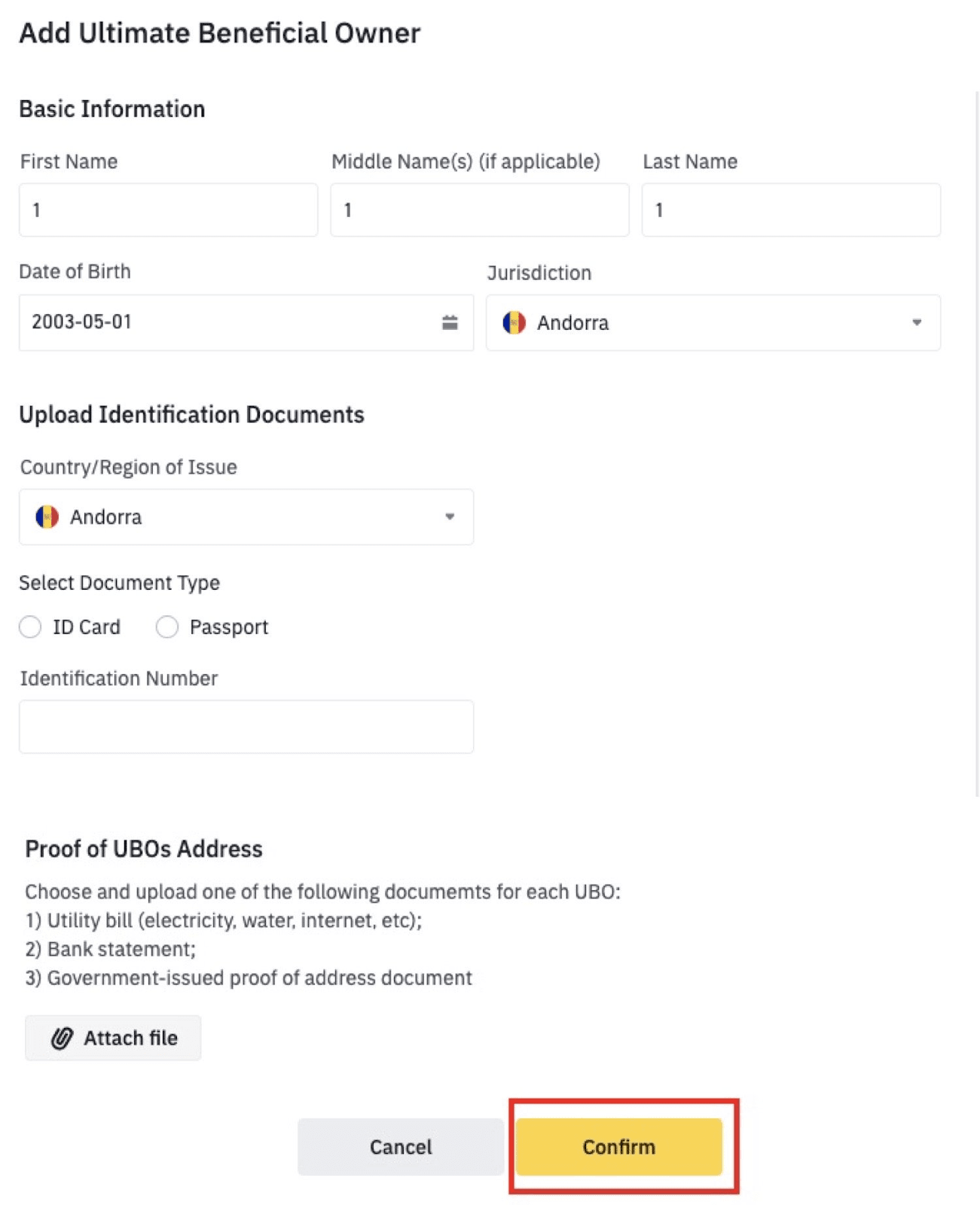Focus the First Name input field
This screenshot has height=1205, width=980.
tap(168, 209)
